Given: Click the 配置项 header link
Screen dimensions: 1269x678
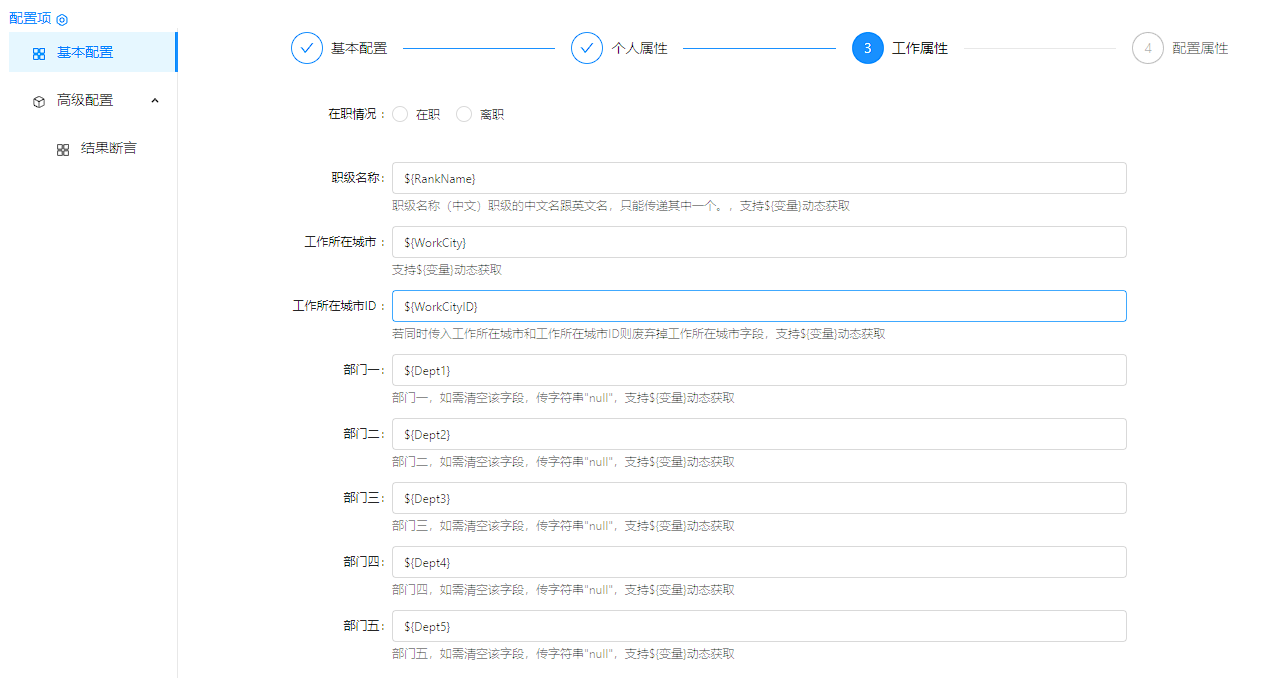Looking at the screenshot, I should [30, 18].
